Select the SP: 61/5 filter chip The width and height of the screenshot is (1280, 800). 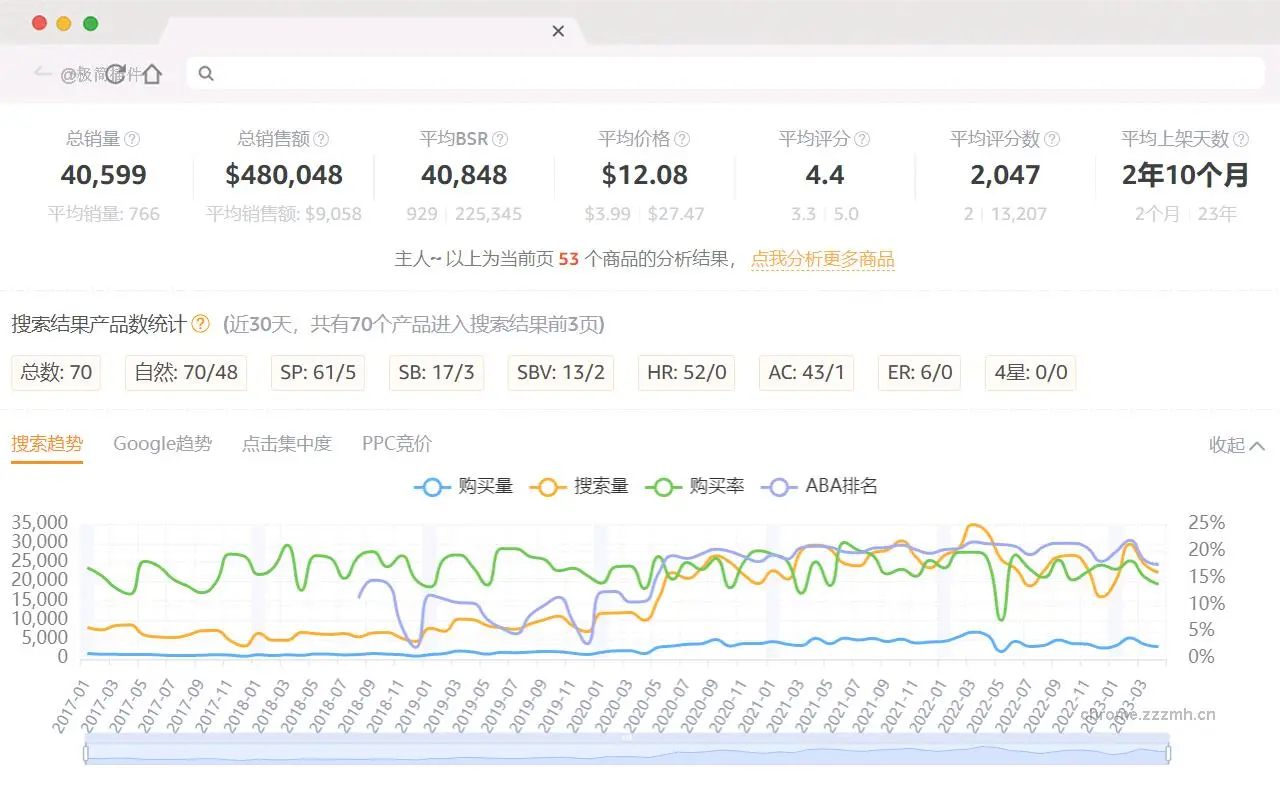coord(317,372)
